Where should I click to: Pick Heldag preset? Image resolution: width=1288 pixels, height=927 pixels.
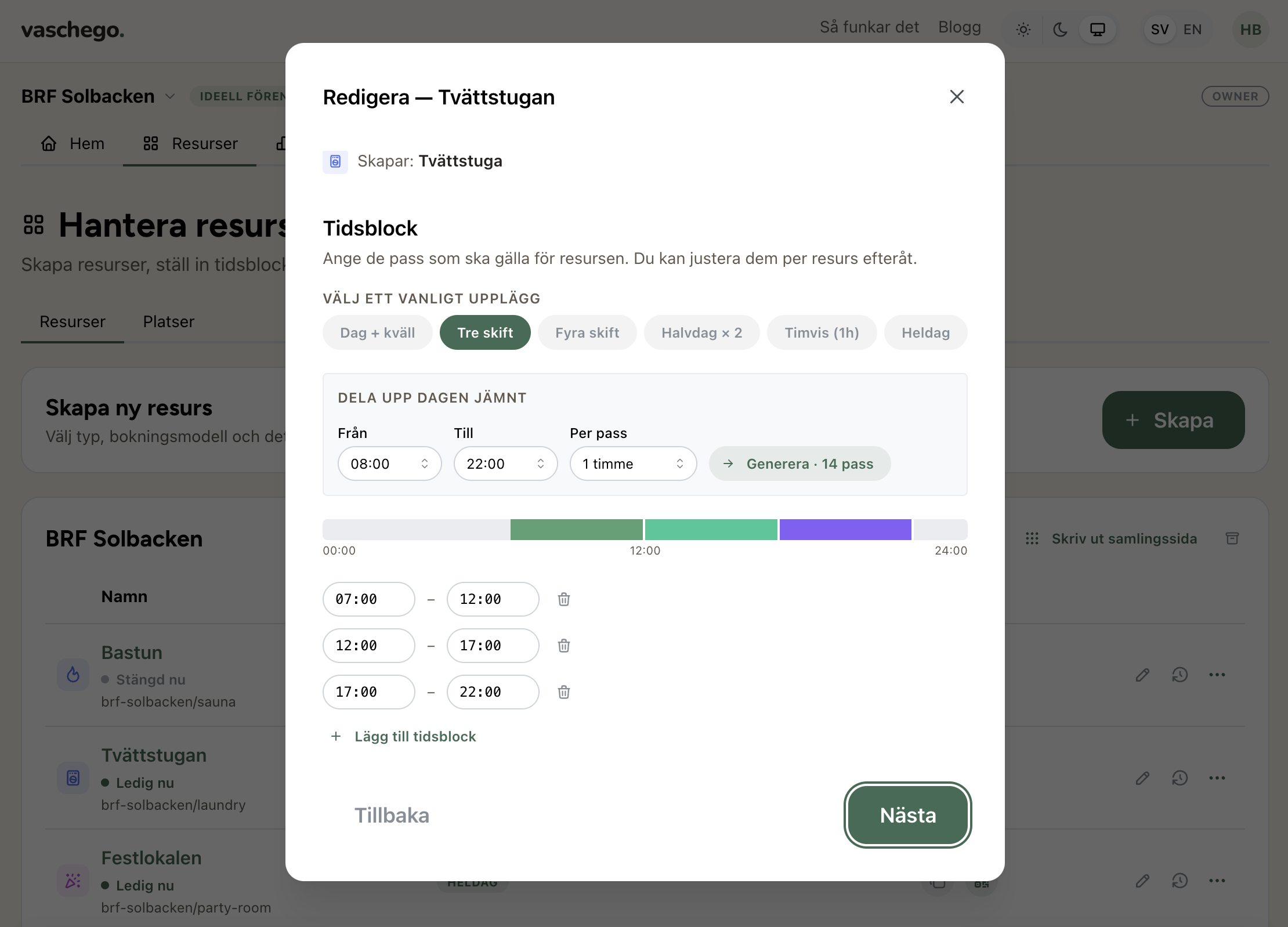926,332
